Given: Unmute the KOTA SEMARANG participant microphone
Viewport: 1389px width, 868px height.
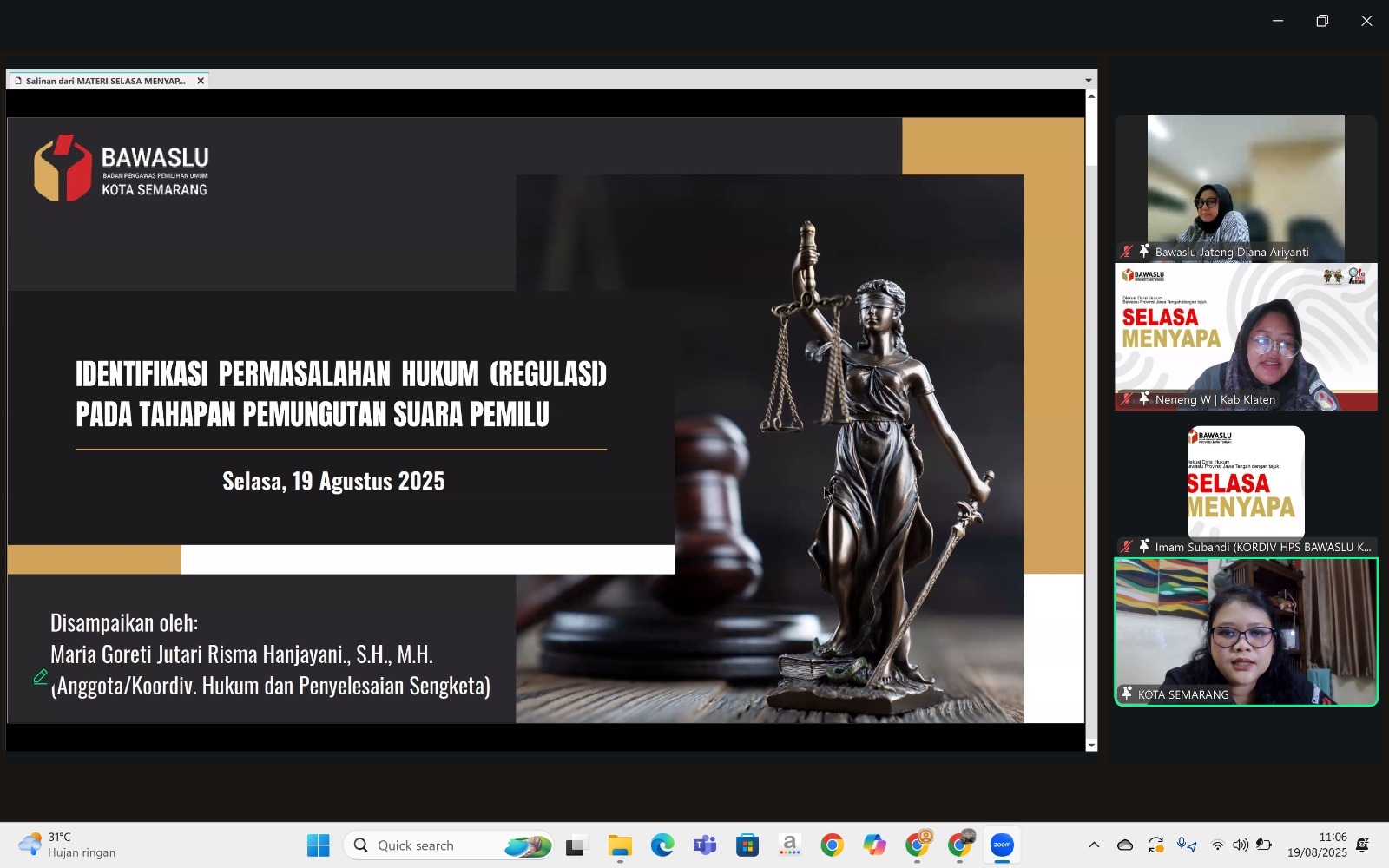Looking at the screenshot, I should [1125, 694].
